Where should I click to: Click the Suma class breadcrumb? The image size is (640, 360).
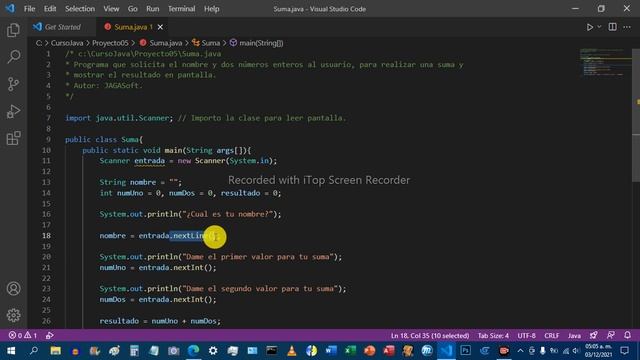207,43
